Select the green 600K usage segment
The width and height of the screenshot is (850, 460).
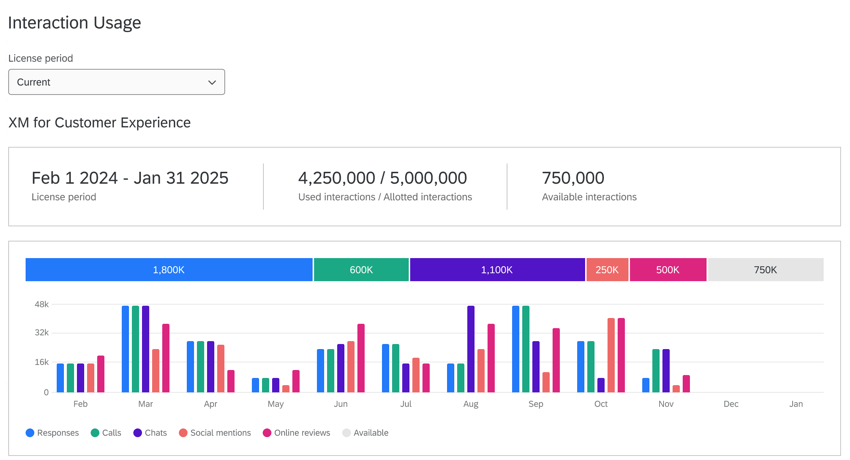(361, 270)
